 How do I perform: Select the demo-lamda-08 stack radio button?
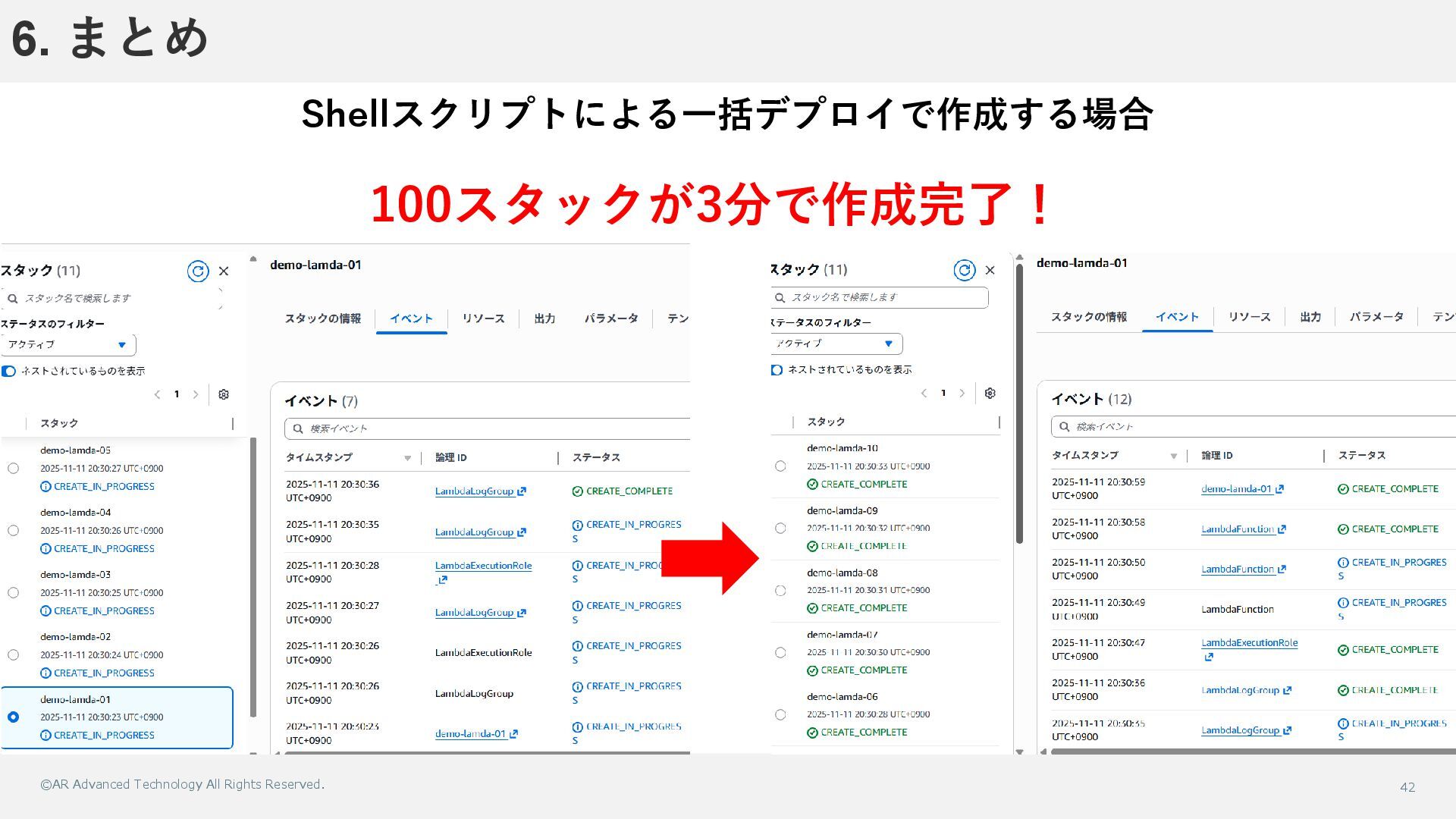780,591
